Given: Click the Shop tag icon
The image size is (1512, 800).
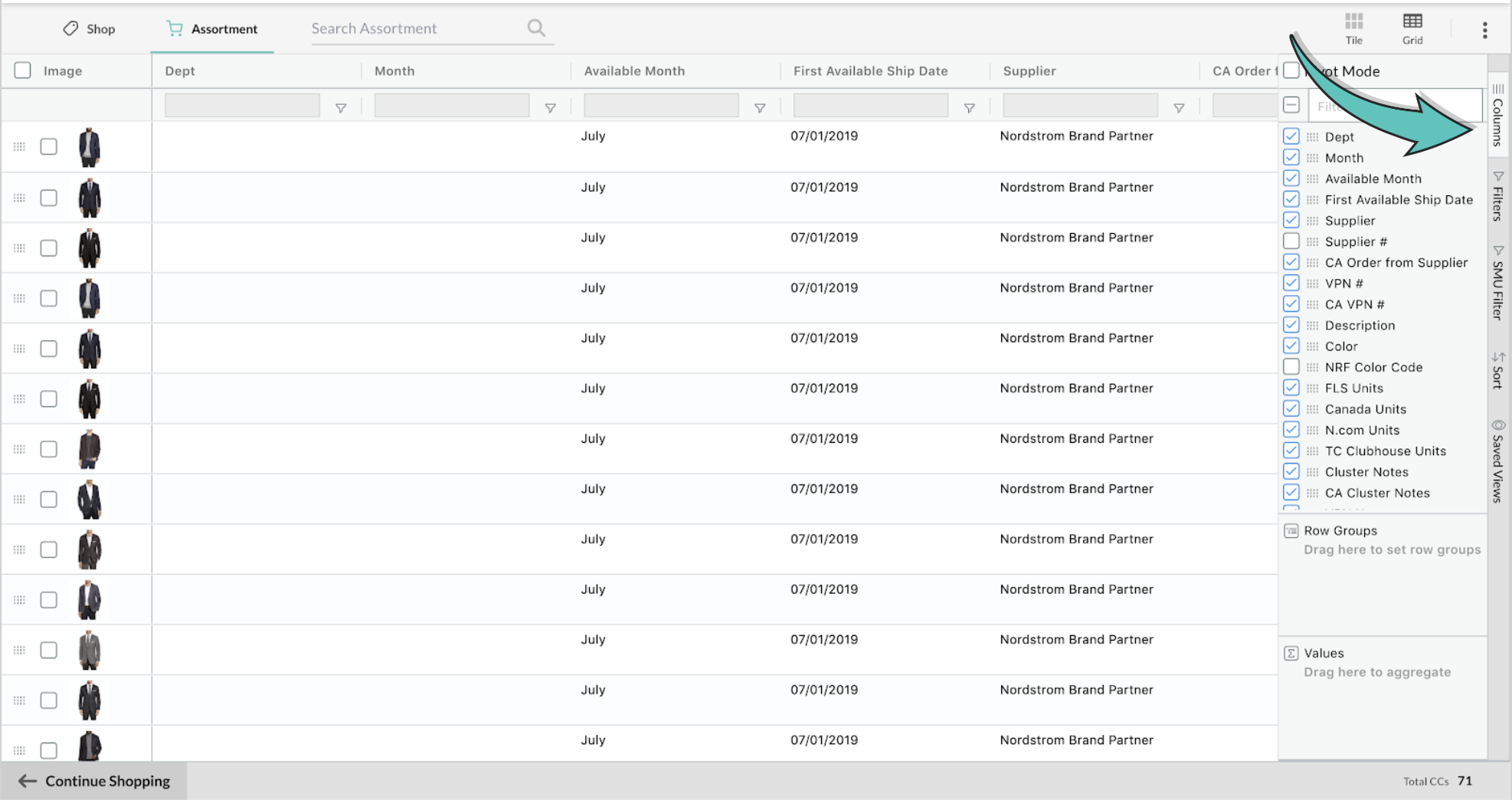Looking at the screenshot, I should tap(70, 28).
